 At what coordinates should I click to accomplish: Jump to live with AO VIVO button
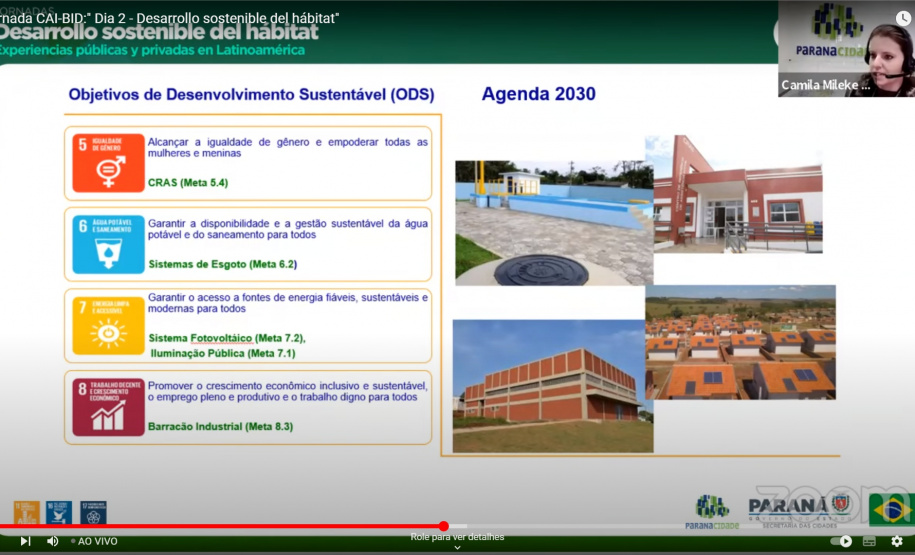click(94, 542)
